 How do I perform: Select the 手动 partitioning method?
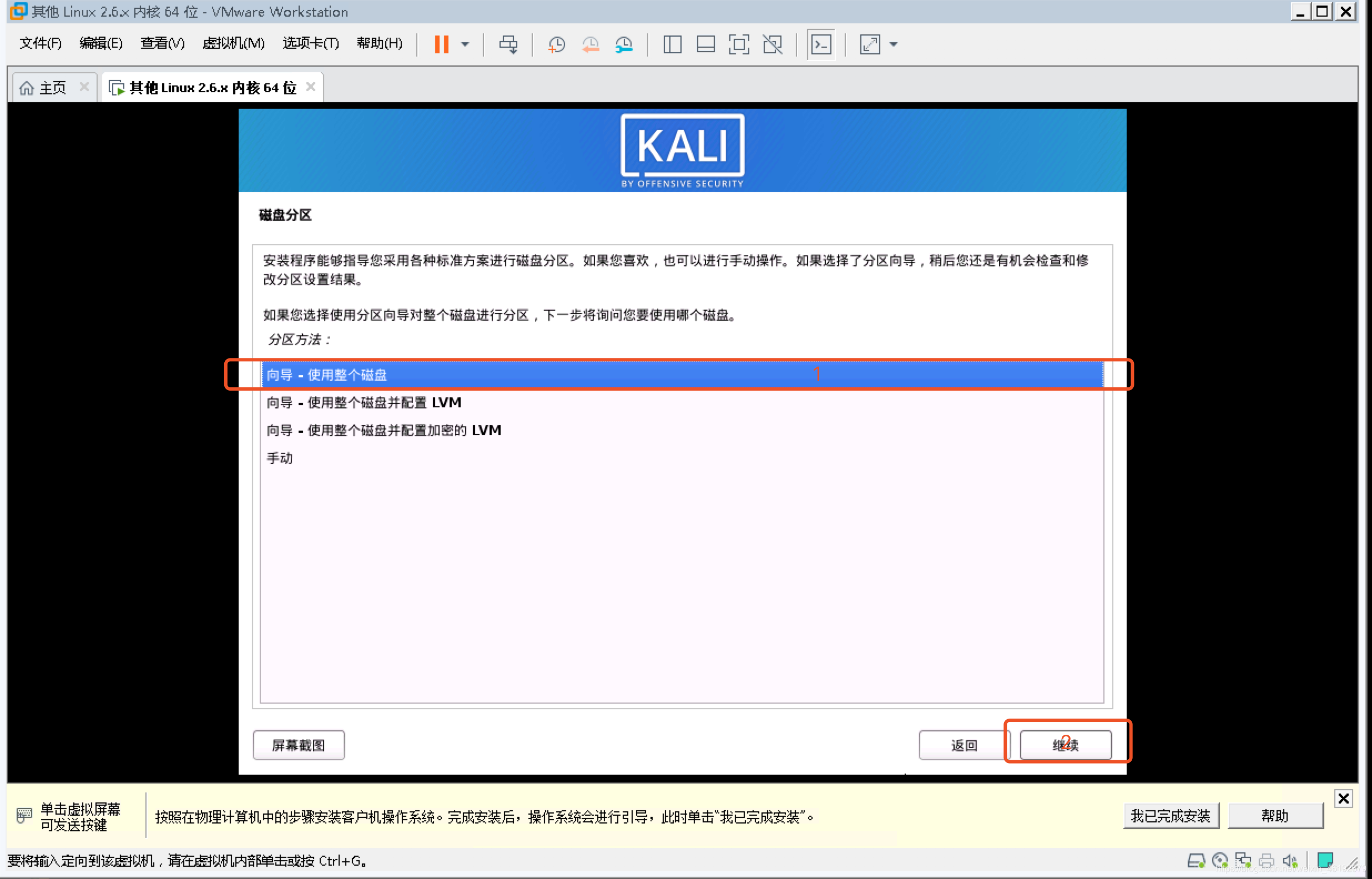click(x=280, y=457)
